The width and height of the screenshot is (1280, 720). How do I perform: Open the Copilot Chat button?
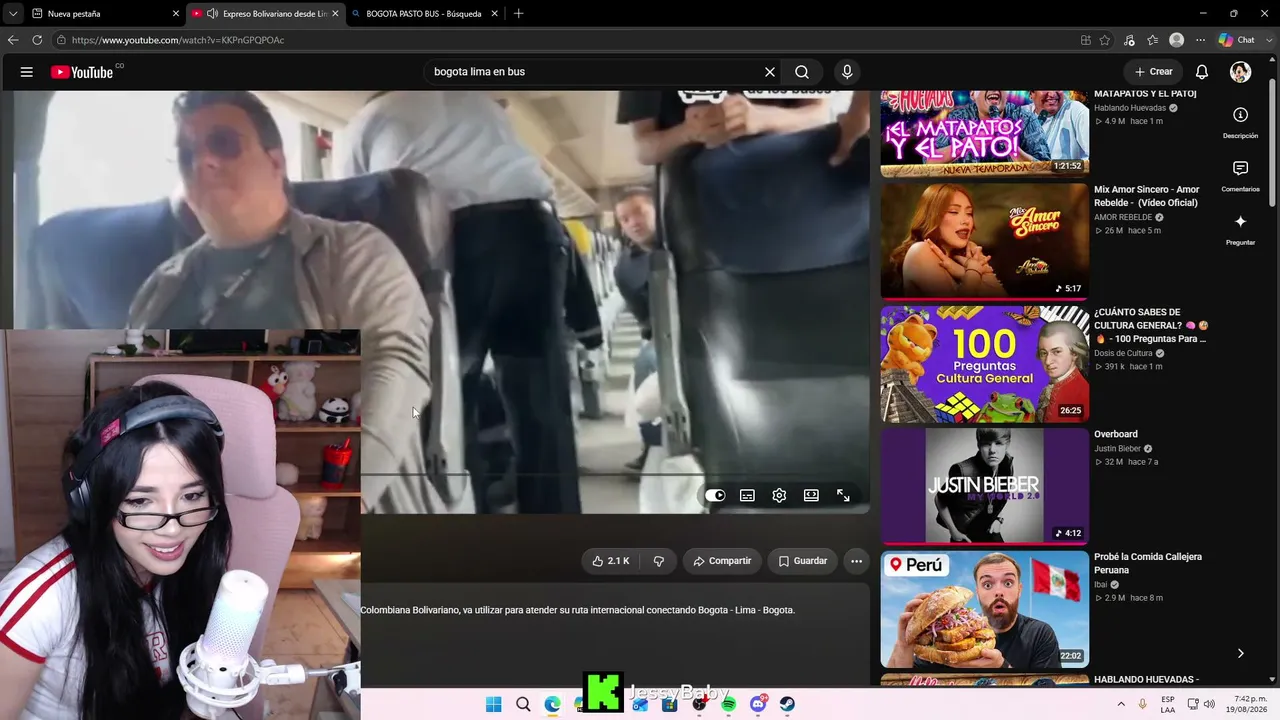click(x=1237, y=40)
